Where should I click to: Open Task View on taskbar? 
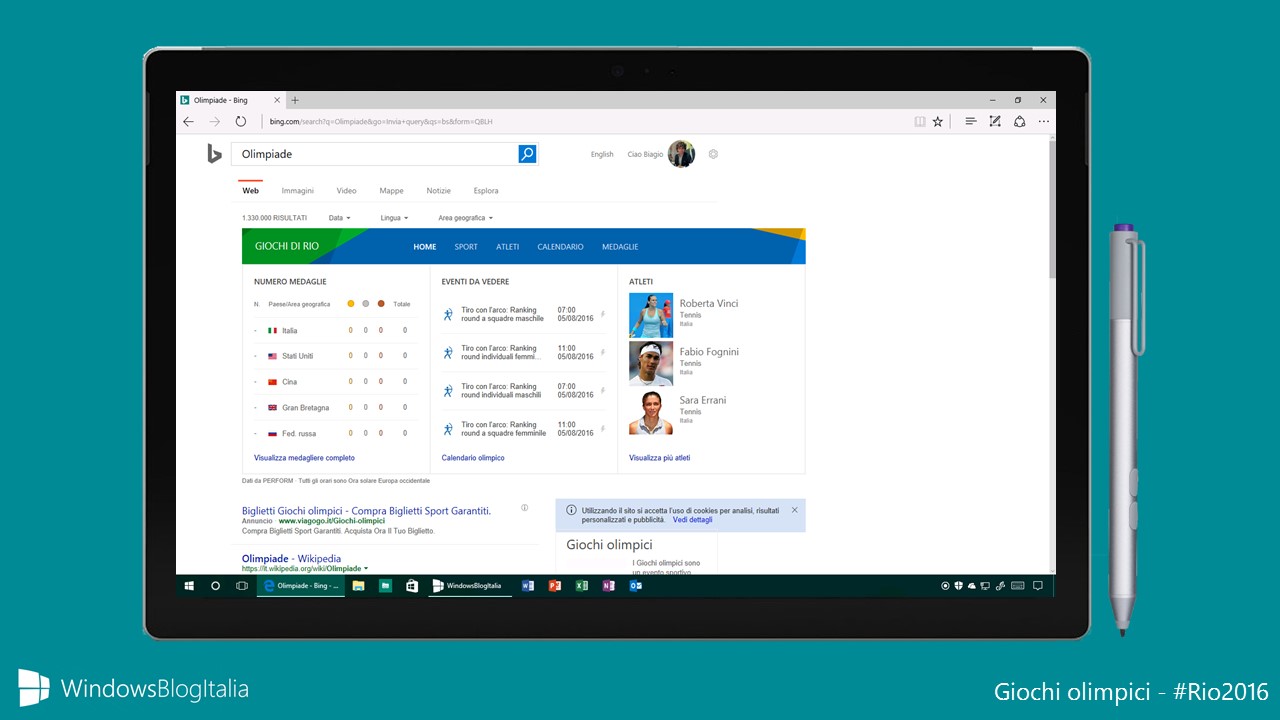[241, 586]
